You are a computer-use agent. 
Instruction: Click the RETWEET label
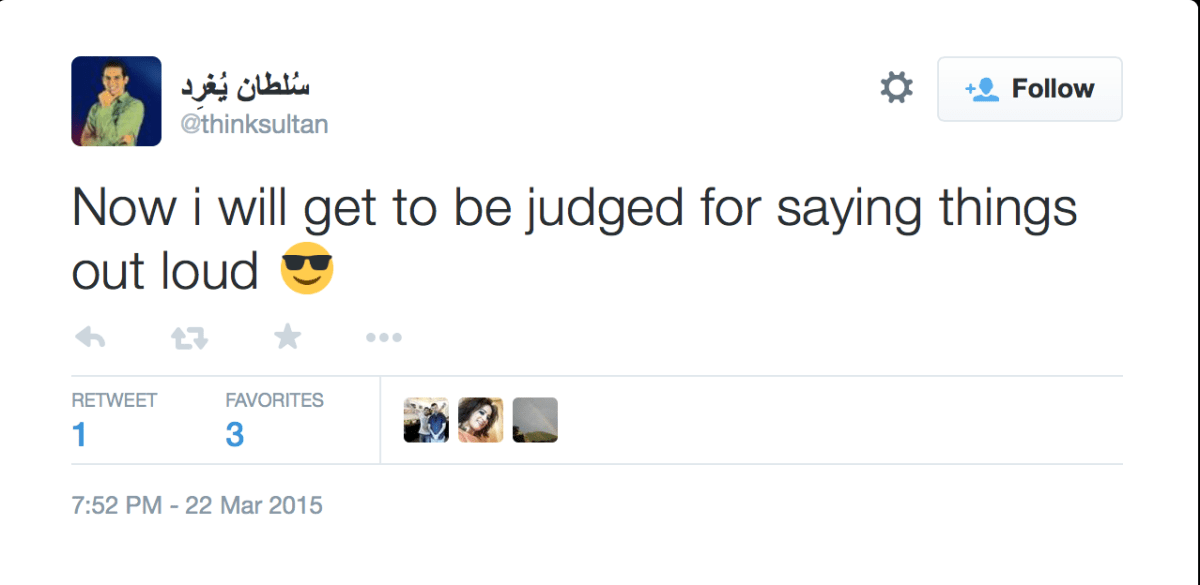114,400
